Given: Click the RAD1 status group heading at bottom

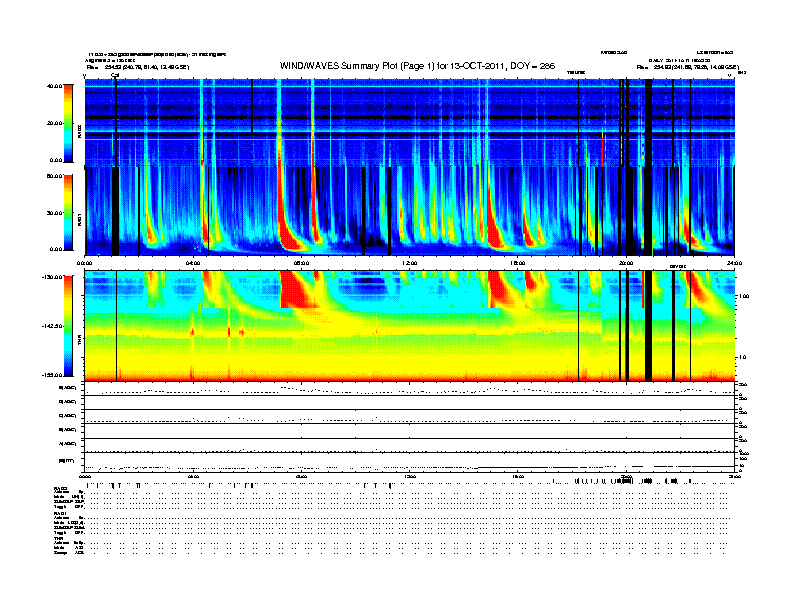Looking at the screenshot, I should (x=61, y=514).
